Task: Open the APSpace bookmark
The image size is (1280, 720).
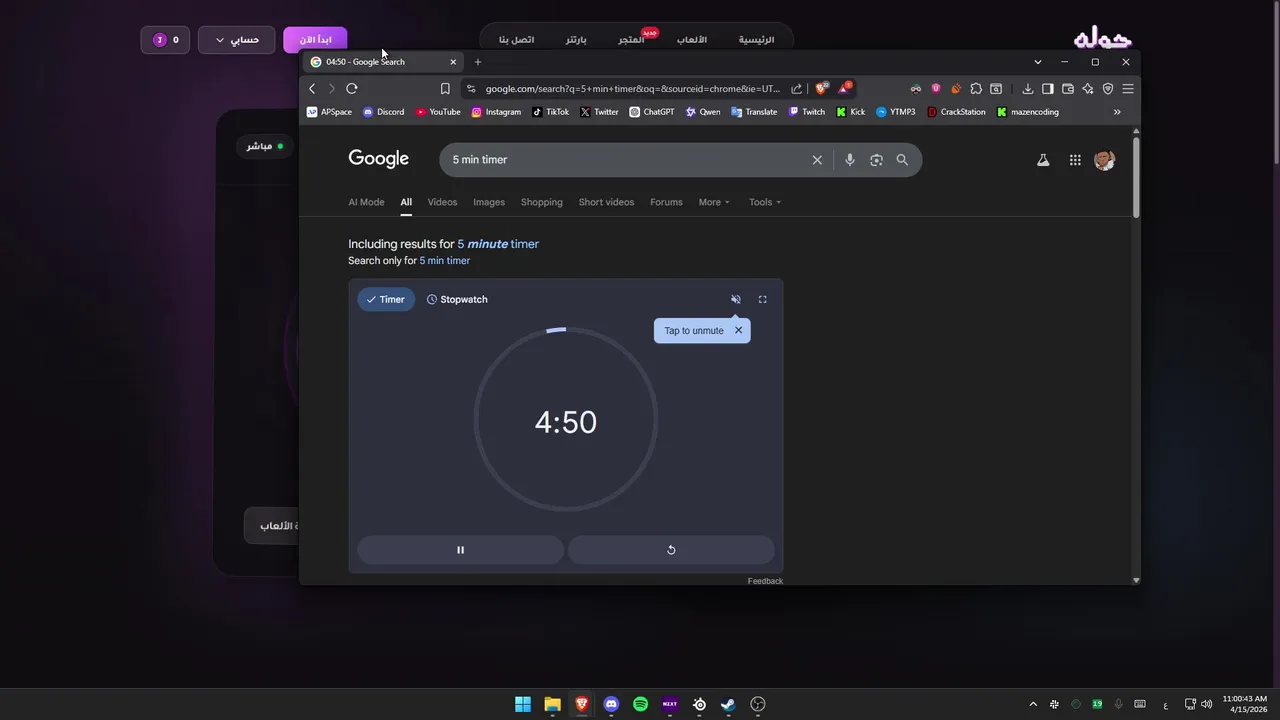Action: (329, 112)
